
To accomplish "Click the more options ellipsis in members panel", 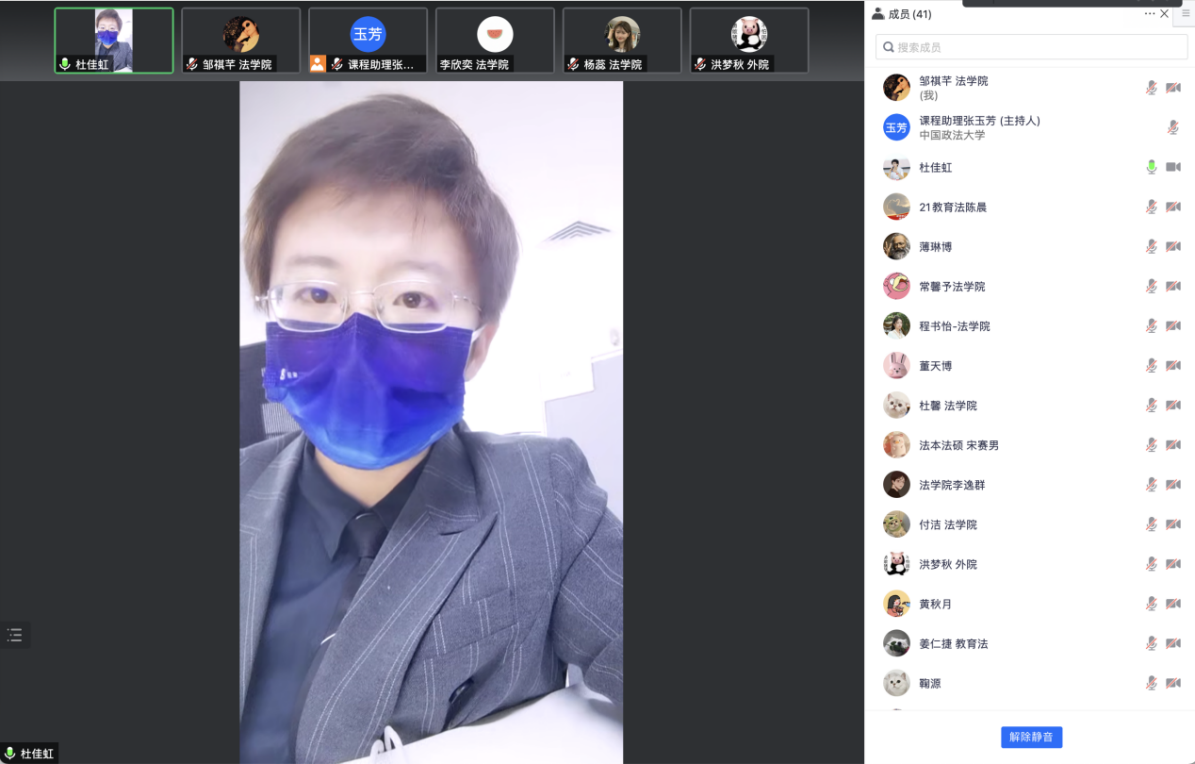I will point(1149,14).
